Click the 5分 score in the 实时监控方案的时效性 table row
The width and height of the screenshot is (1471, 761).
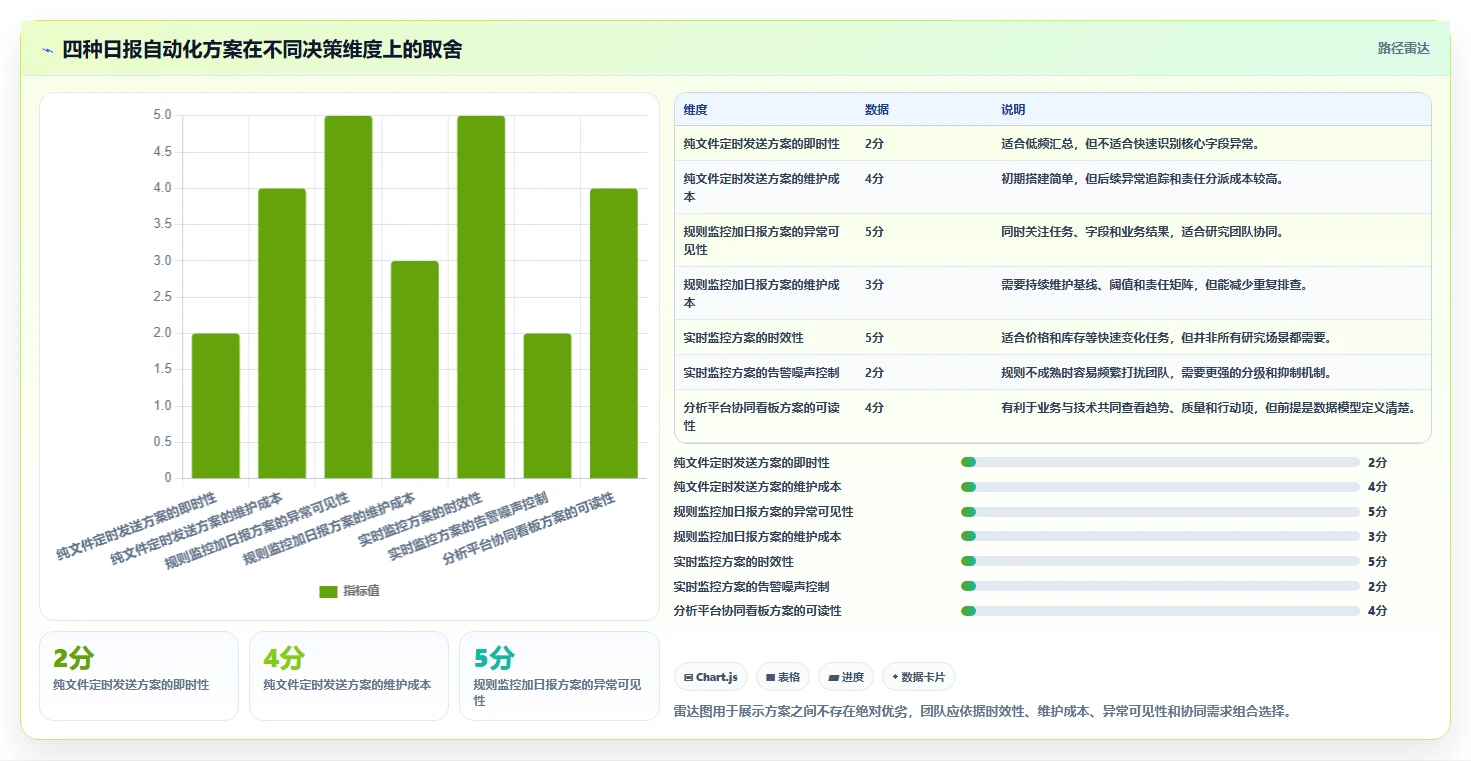click(x=874, y=338)
